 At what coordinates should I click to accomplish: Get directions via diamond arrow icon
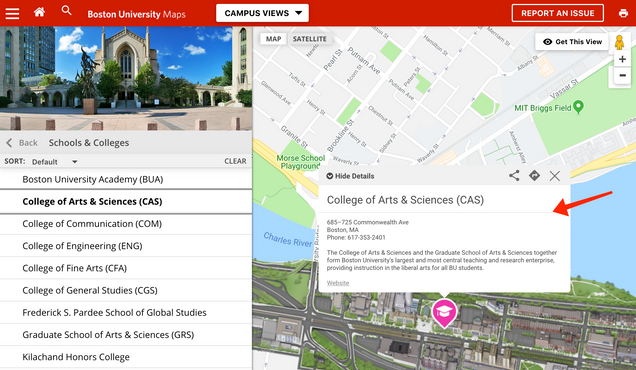pyautogui.click(x=534, y=176)
